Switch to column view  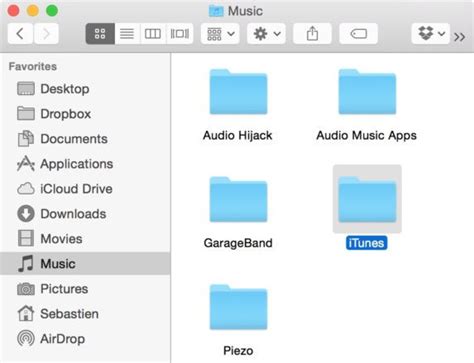pyautogui.click(x=153, y=34)
